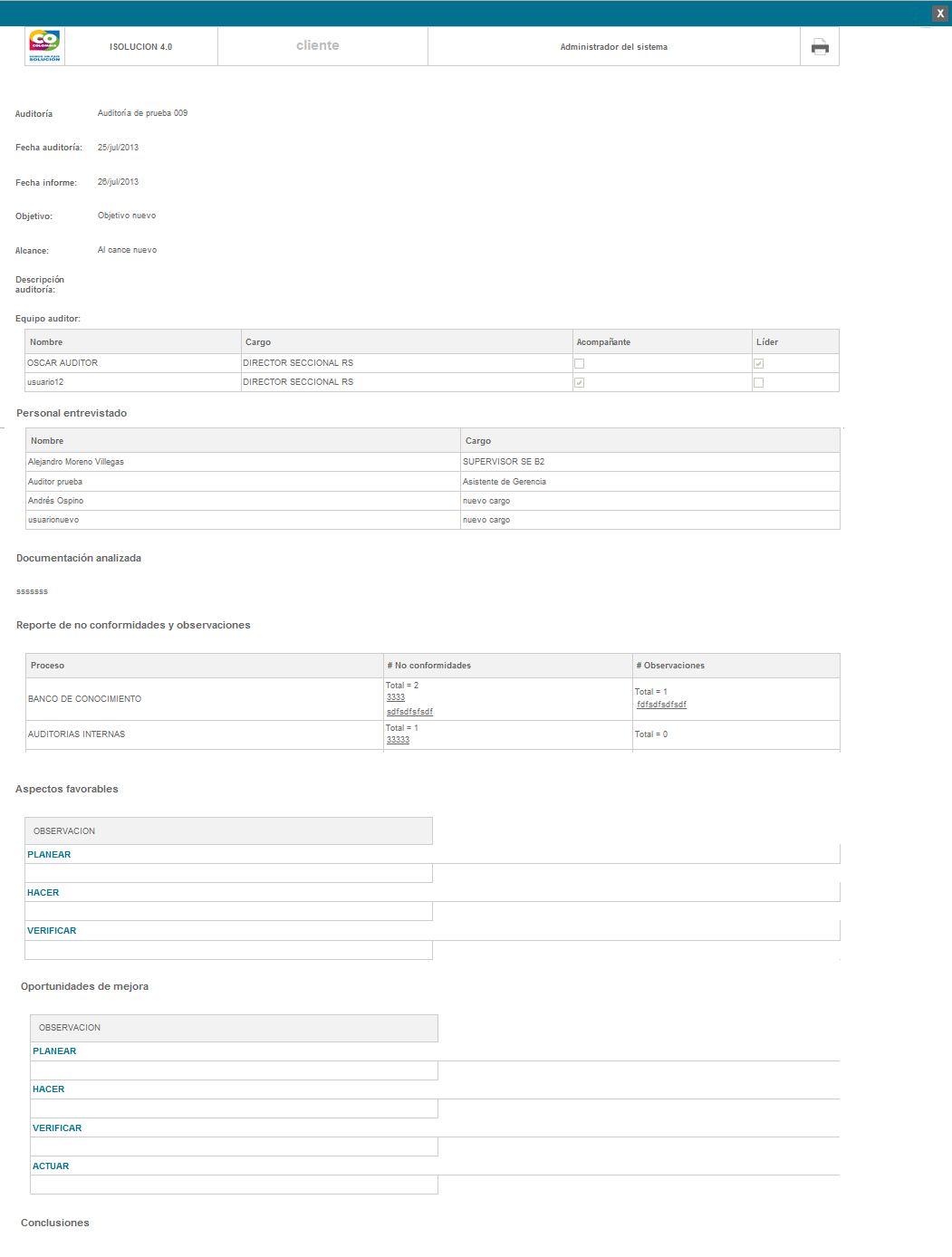
Task: Expand ACTUAR under Oportunidades de mejora
Action: pos(51,1166)
